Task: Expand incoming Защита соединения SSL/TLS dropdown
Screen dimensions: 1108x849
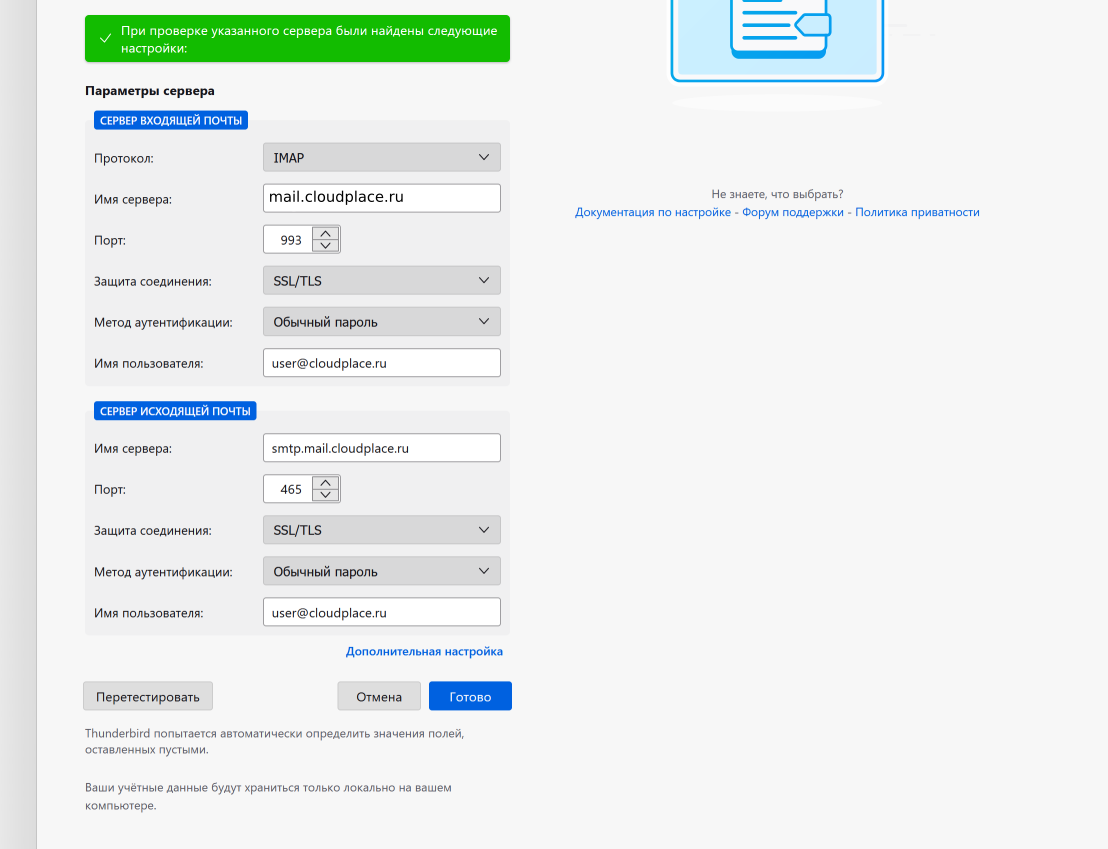Action: (x=381, y=281)
